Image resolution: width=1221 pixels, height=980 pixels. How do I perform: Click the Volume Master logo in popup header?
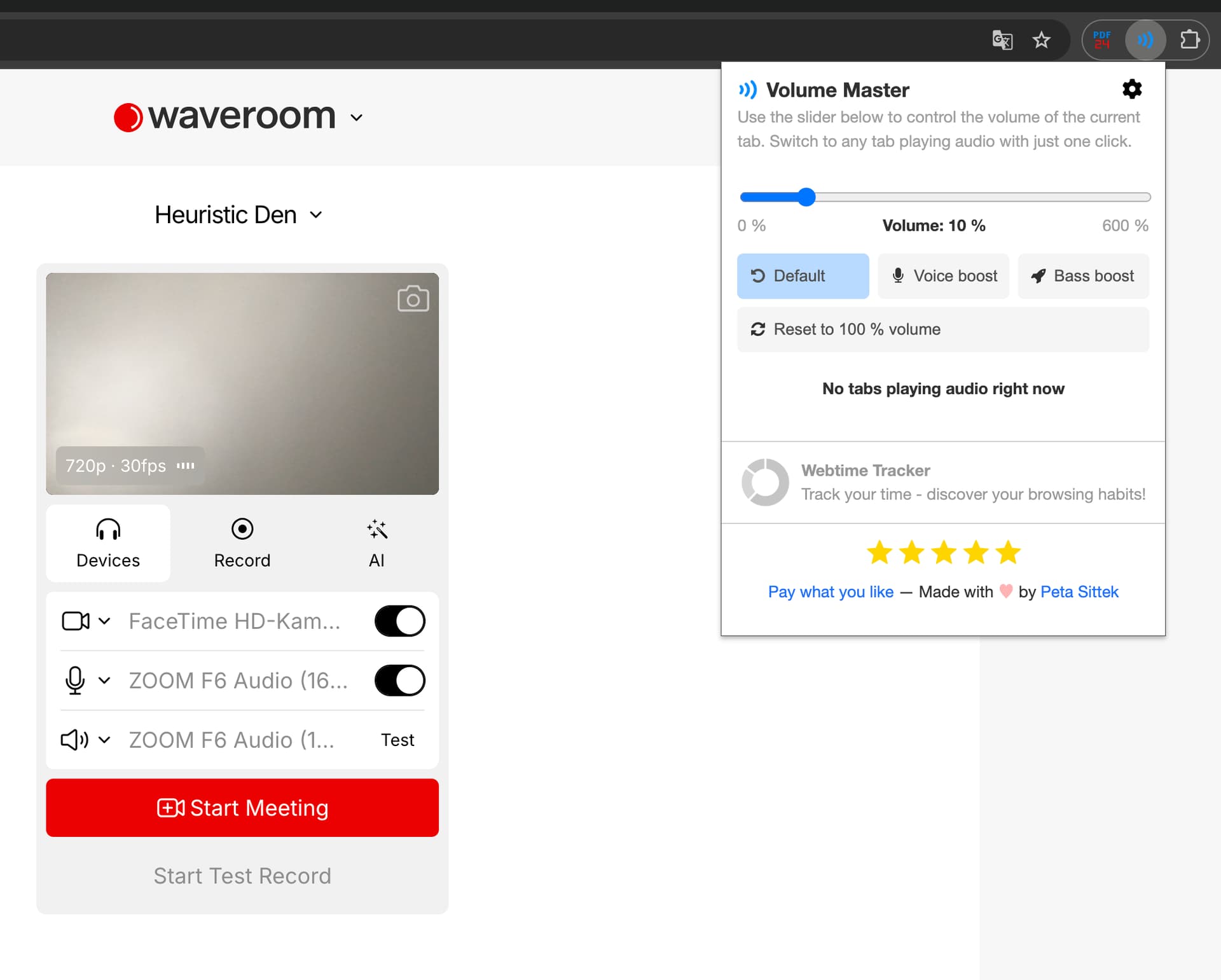coord(748,90)
